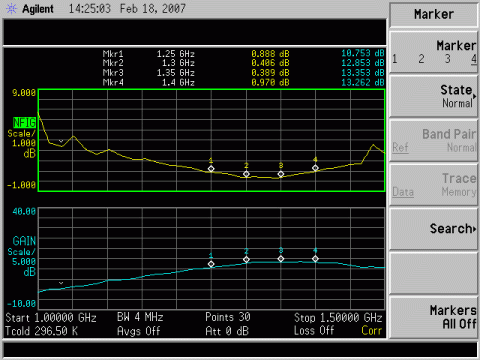
Task: Select marker 3 diamond on gain trace
Action: coord(281,259)
